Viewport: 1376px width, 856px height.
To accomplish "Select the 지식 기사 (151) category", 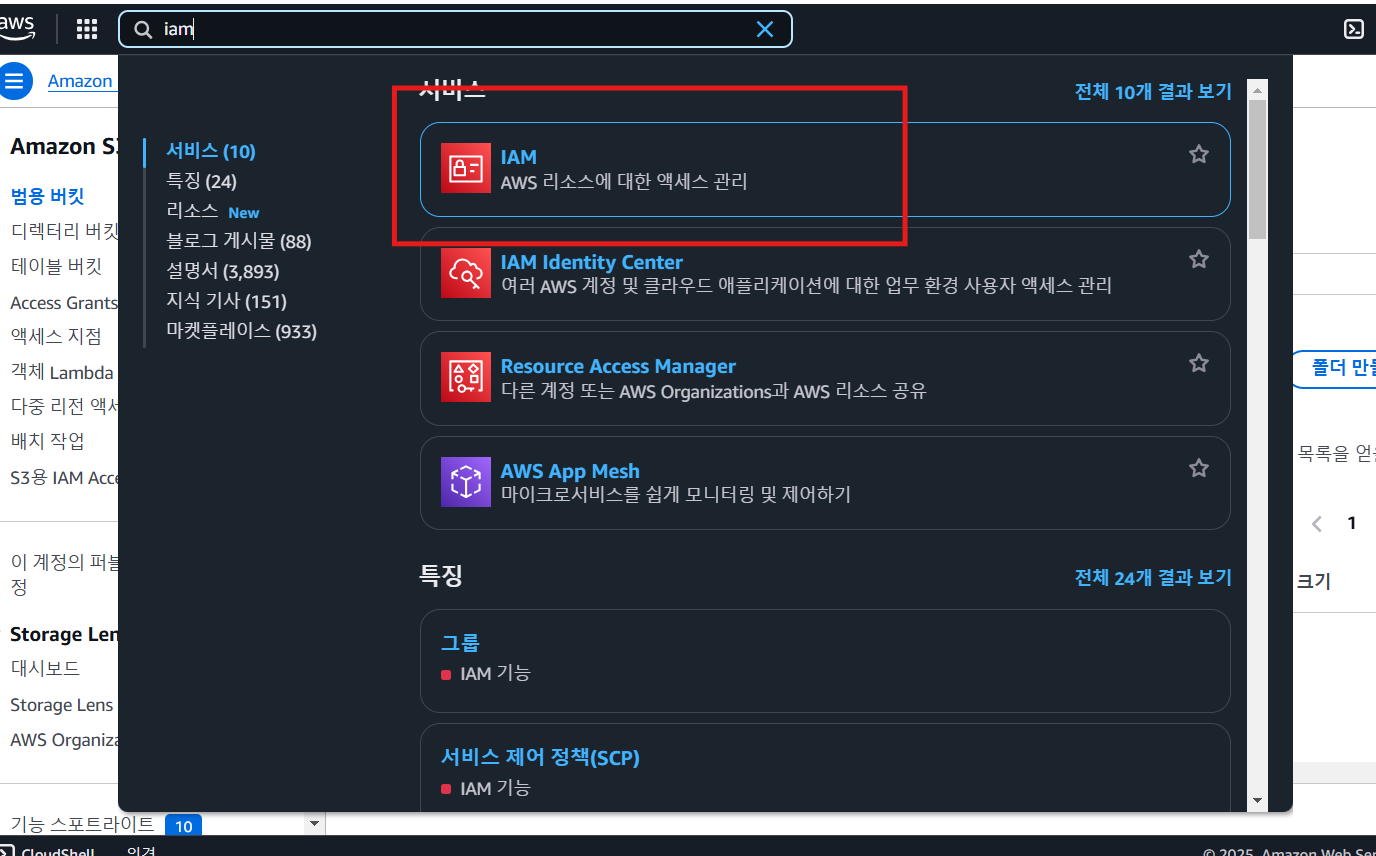I will (226, 301).
